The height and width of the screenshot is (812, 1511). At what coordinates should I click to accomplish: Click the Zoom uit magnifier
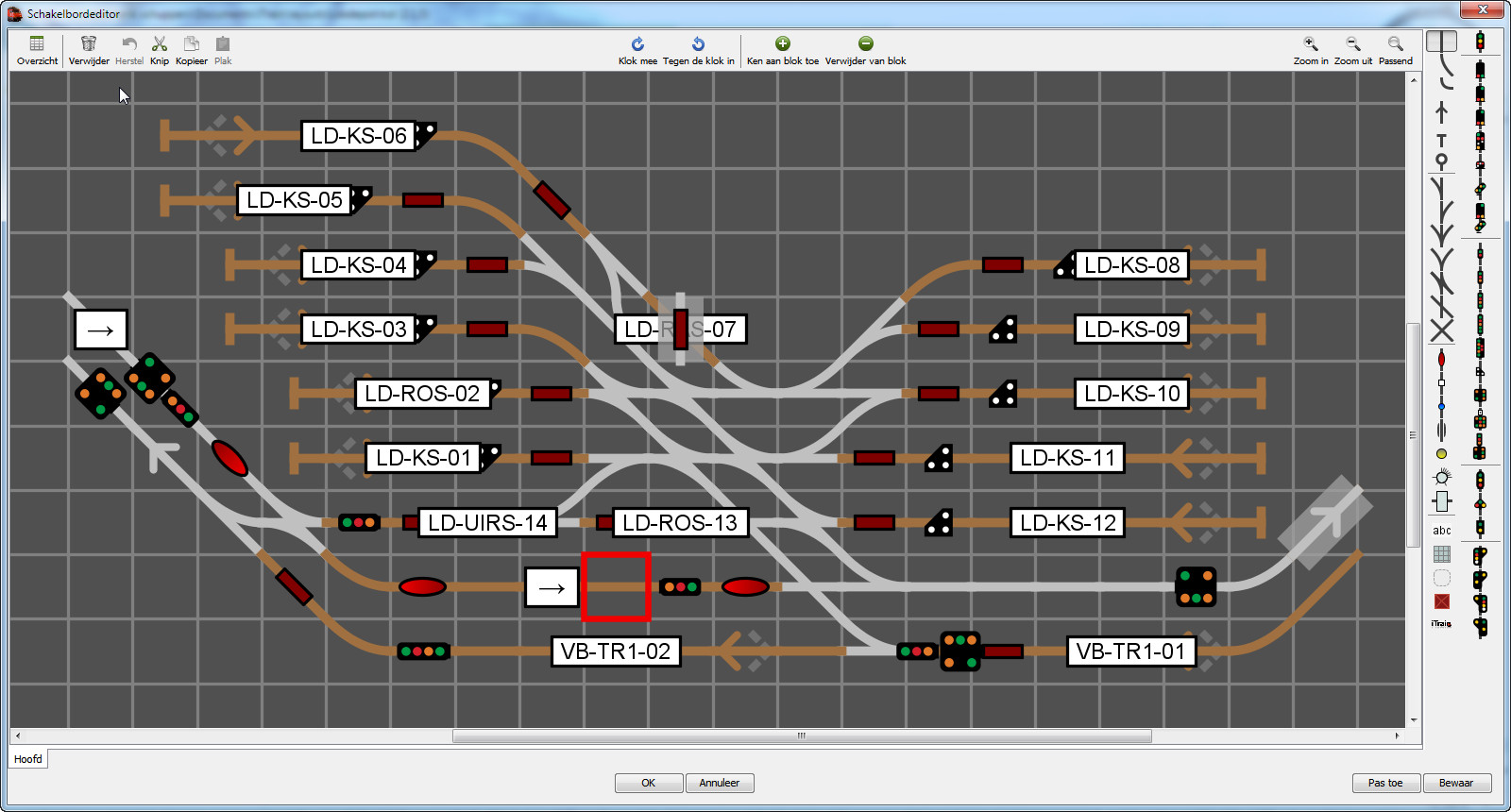pos(1353,50)
